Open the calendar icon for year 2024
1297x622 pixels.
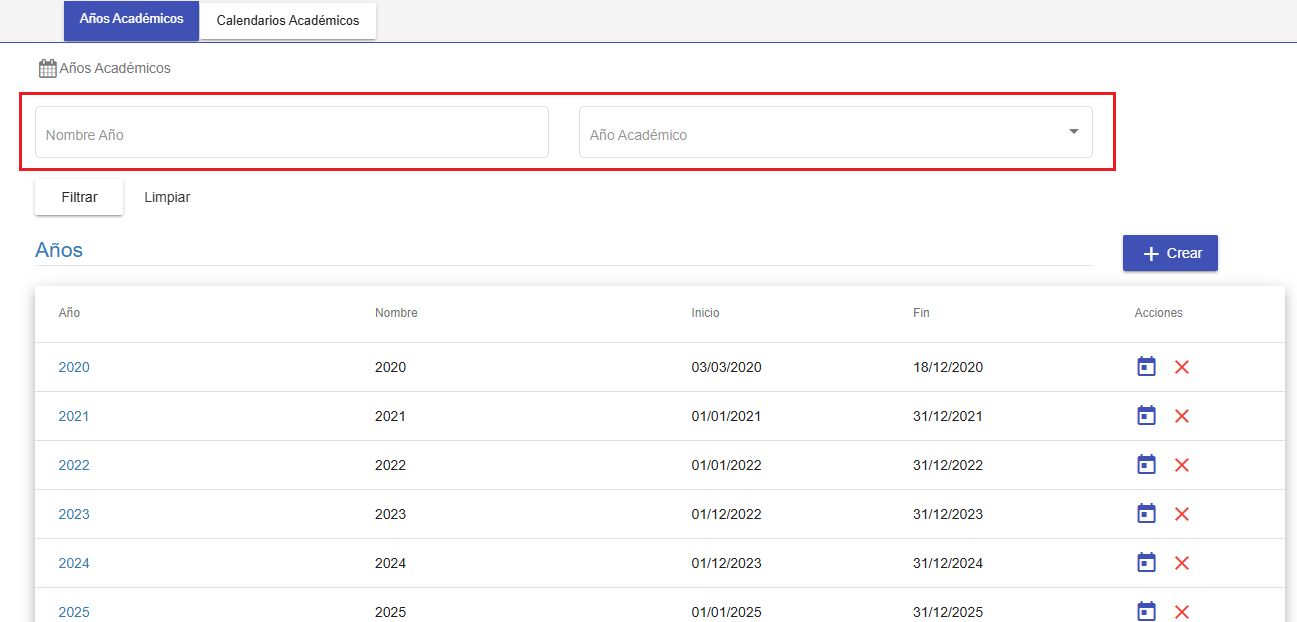pos(1146,563)
